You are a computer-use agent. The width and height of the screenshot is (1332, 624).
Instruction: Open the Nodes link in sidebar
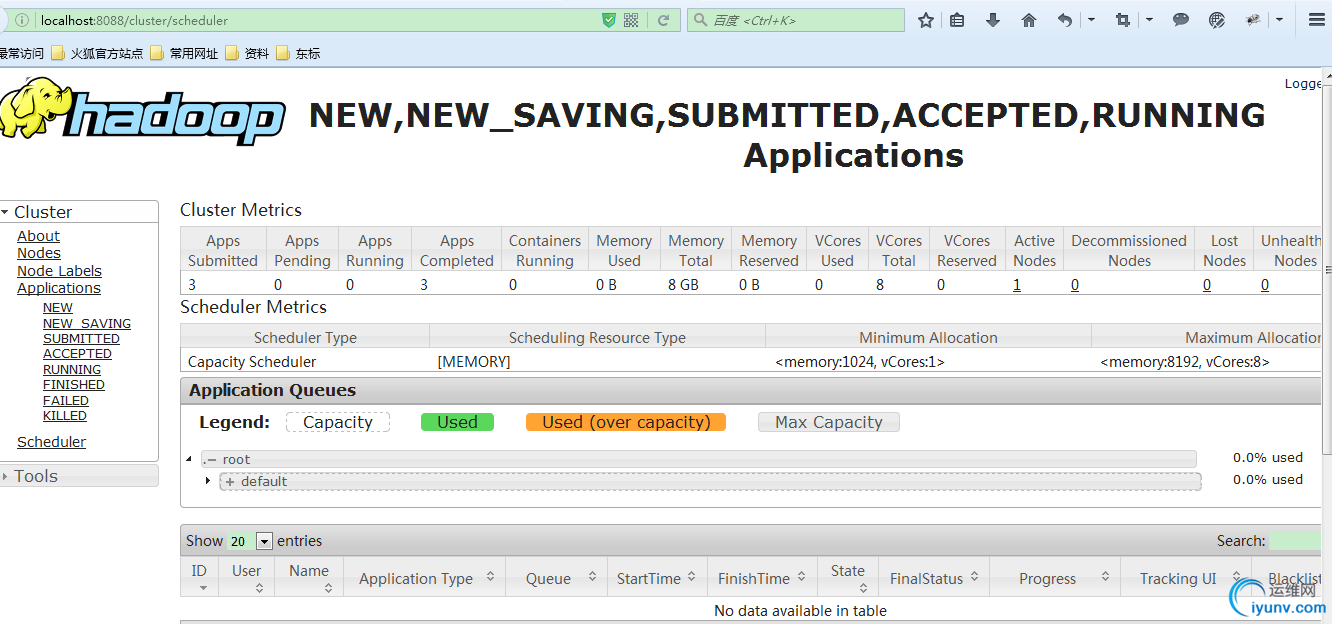click(39, 253)
